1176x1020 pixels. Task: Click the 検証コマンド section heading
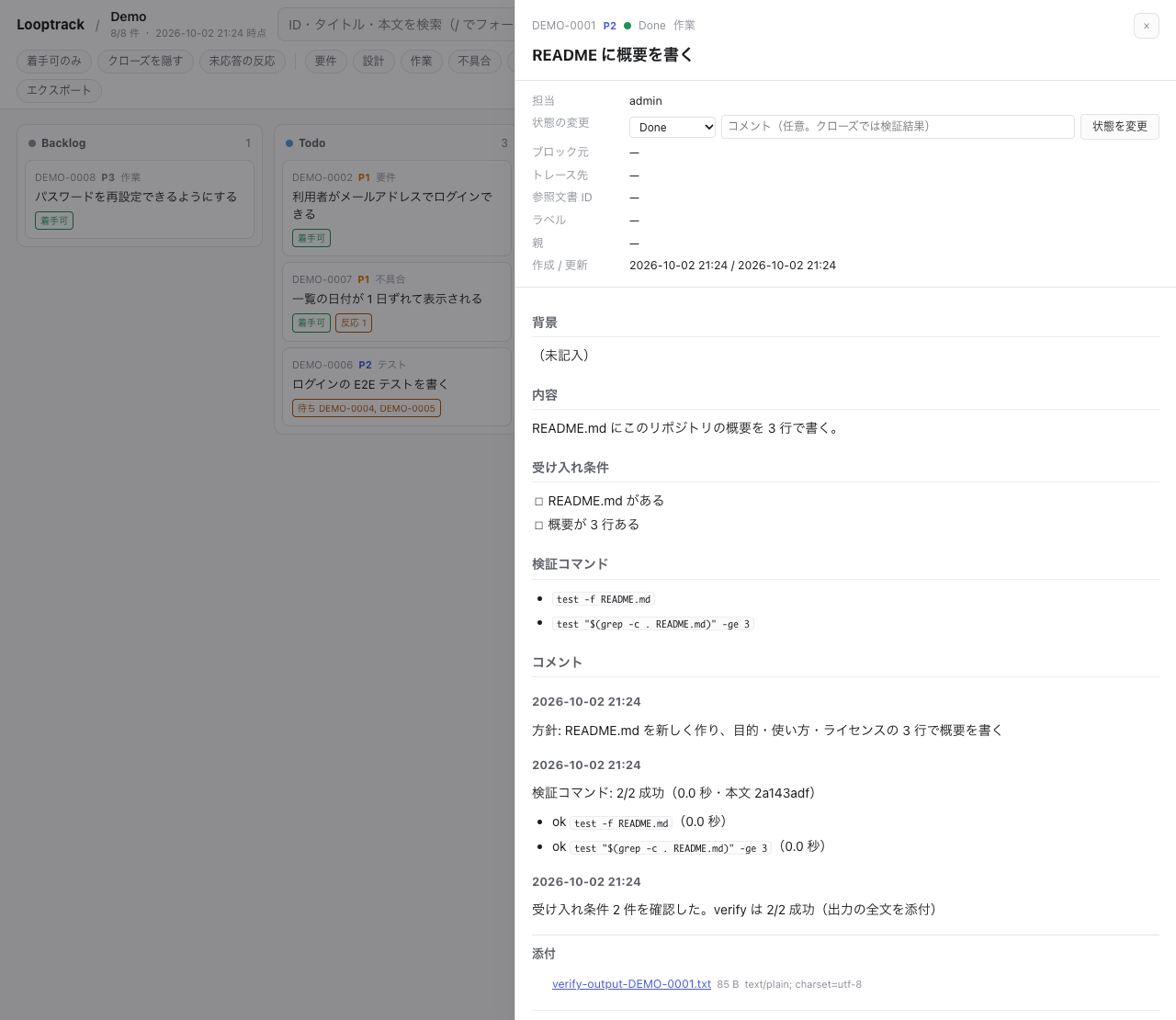point(570,564)
